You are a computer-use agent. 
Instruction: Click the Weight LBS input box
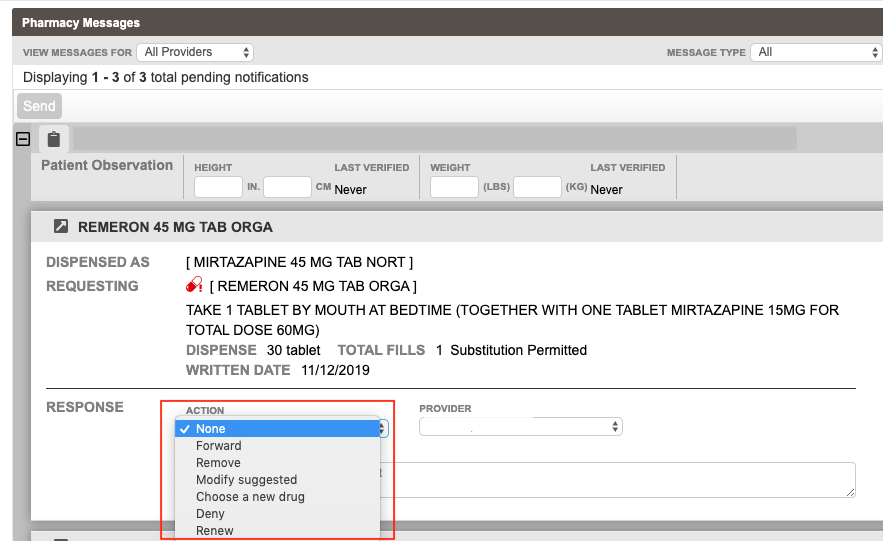pos(454,187)
